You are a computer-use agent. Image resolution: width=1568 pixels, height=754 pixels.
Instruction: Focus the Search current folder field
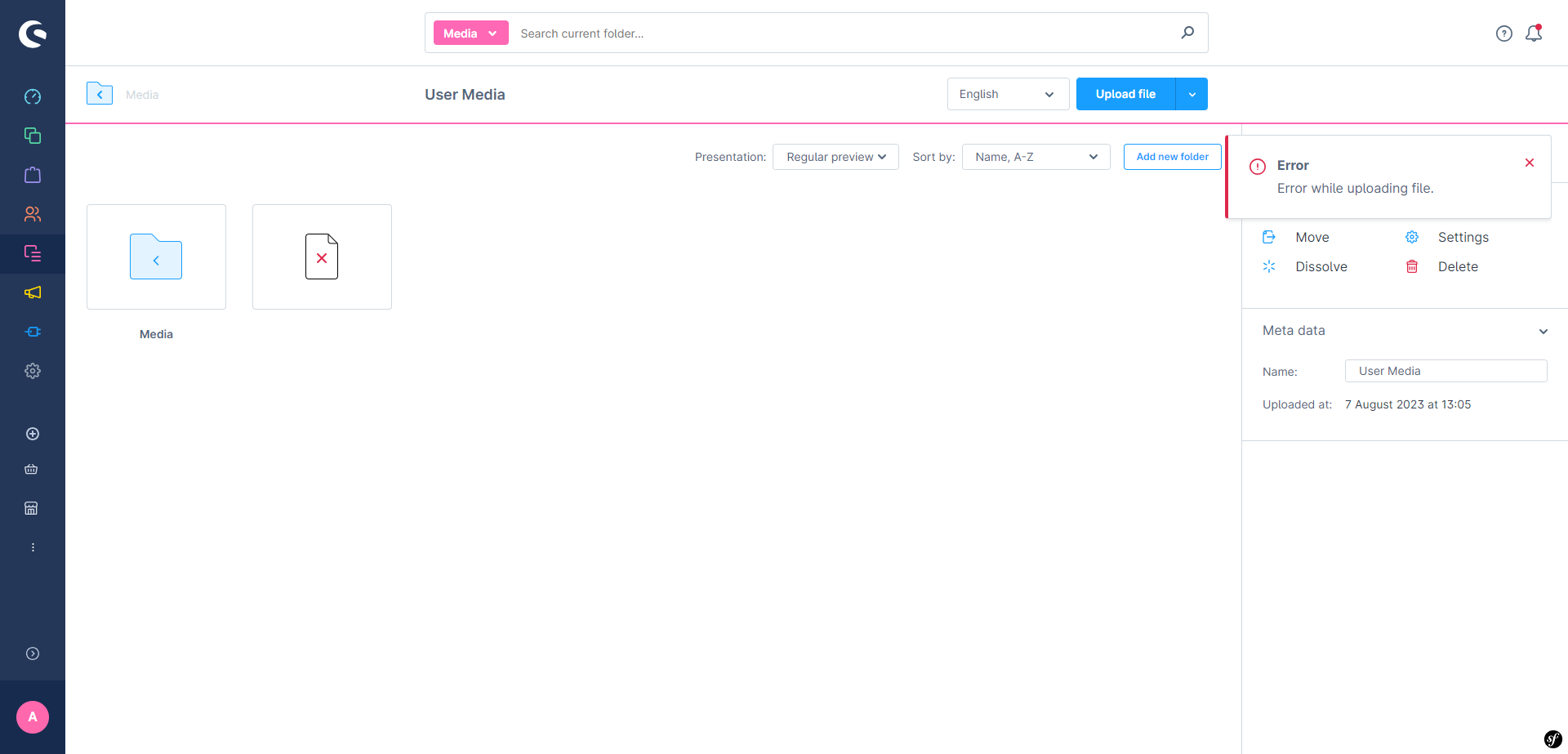(846, 33)
